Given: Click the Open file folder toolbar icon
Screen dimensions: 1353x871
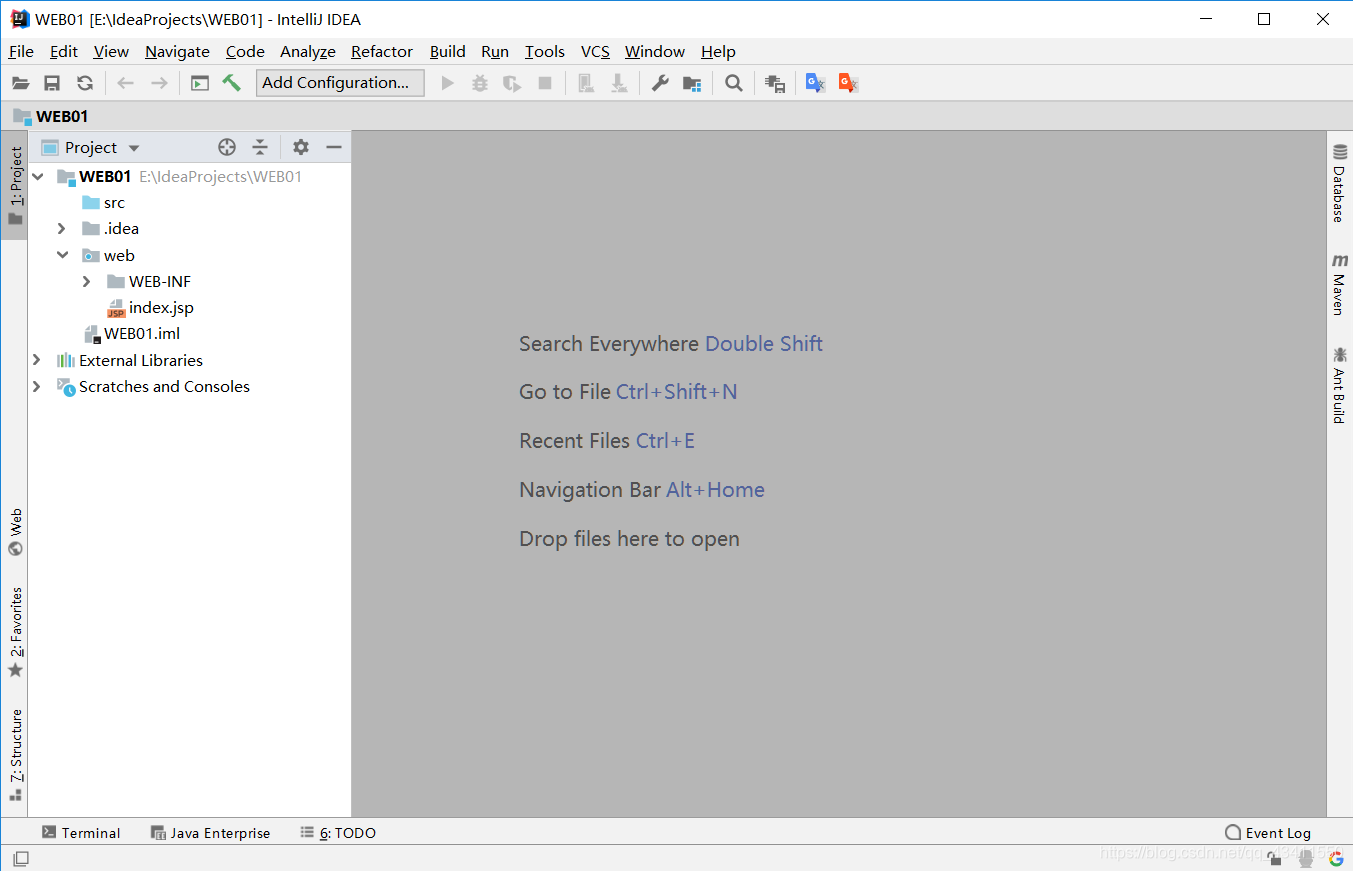Looking at the screenshot, I should coord(21,83).
